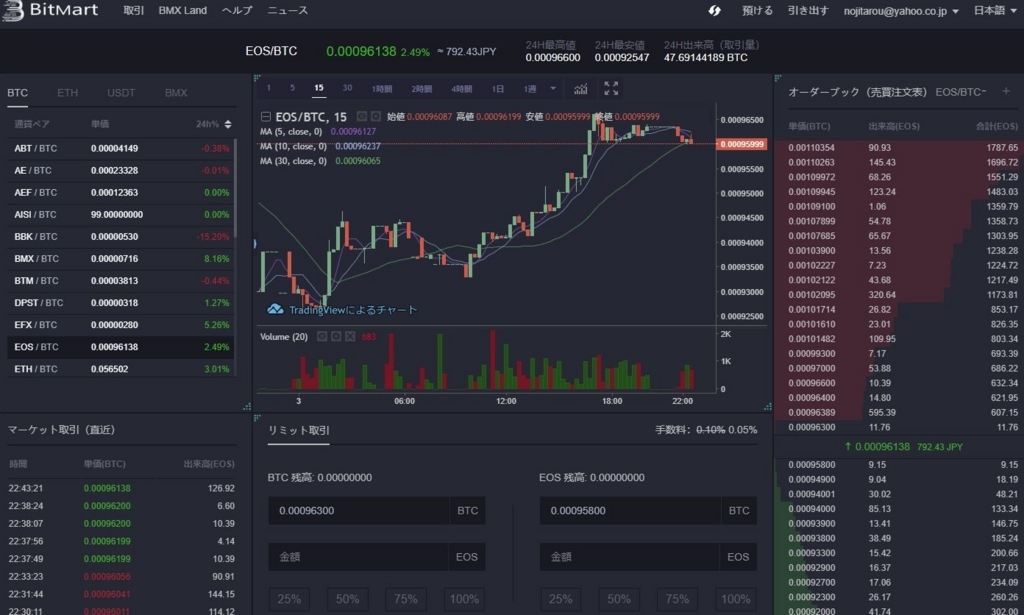Open settings icon next to EOS/BTC, 15

pyautogui.click(x=376, y=116)
